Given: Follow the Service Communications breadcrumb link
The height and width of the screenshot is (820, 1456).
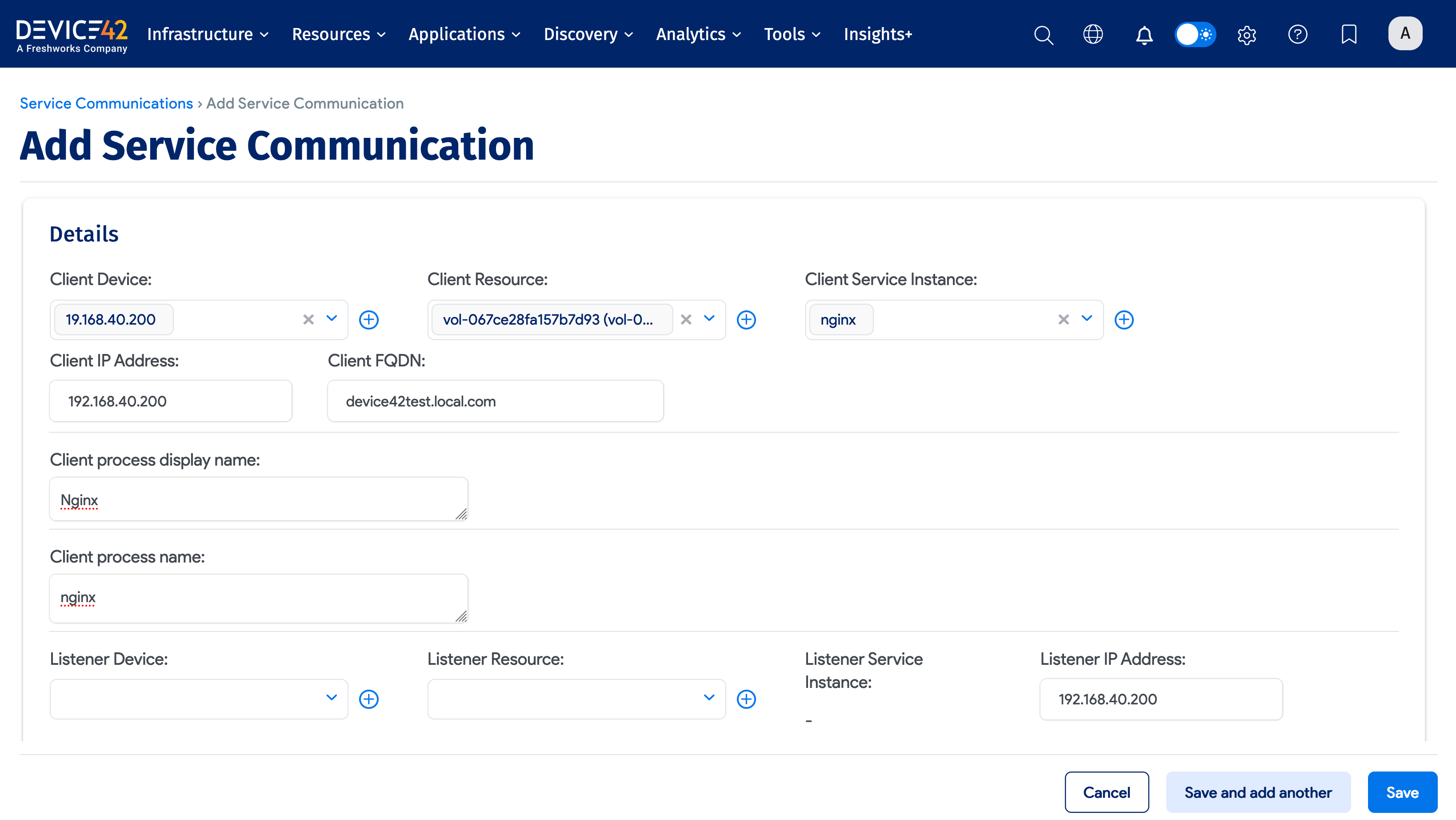Looking at the screenshot, I should (x=106, y=103).
